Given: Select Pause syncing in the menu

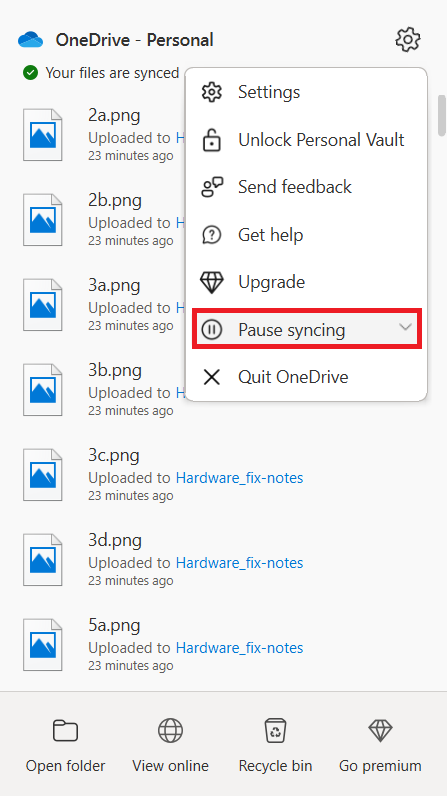Looking at the screenshot, I should tap(306, 330).
